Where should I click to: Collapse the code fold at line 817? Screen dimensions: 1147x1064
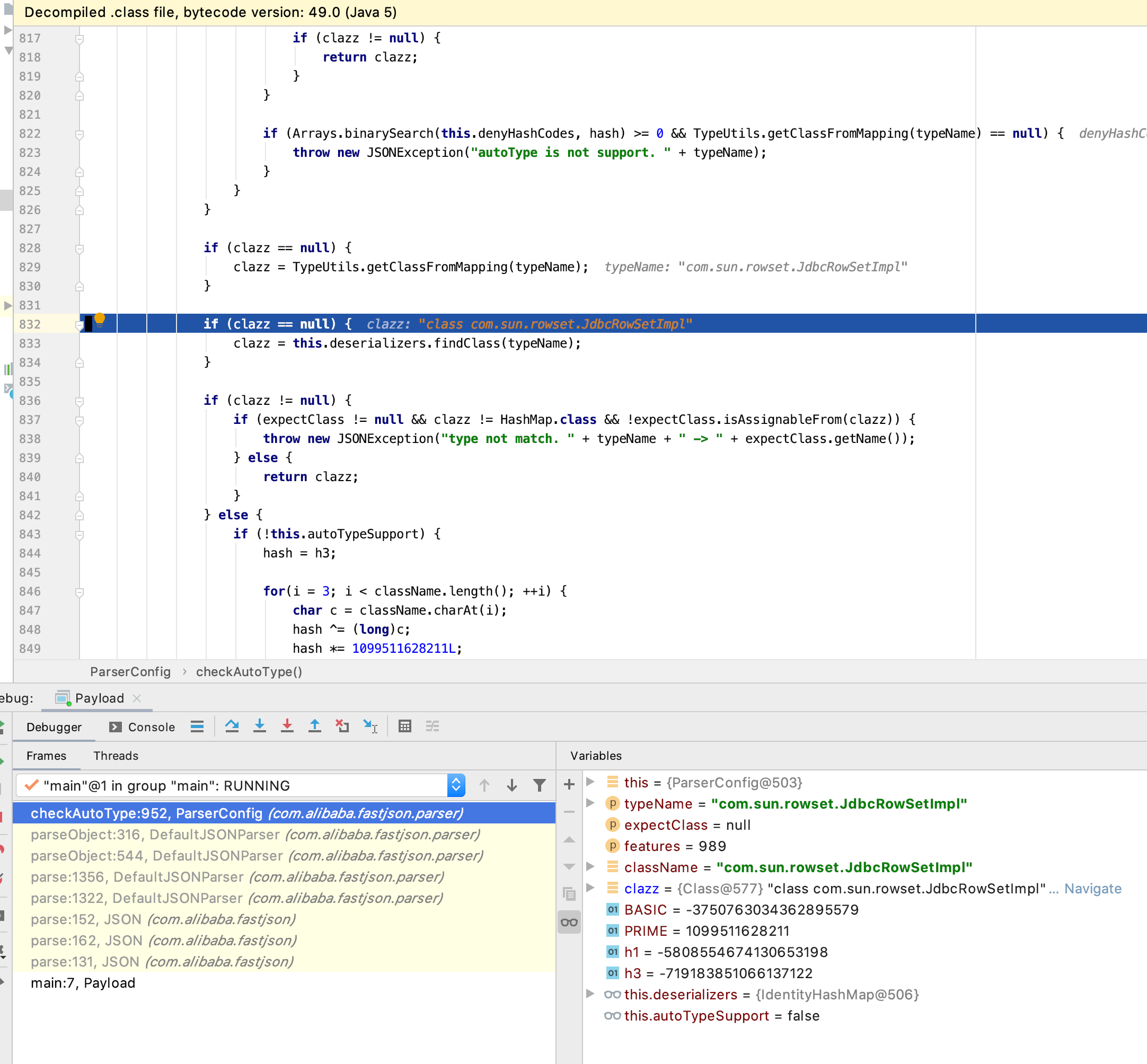click(80, 39)
